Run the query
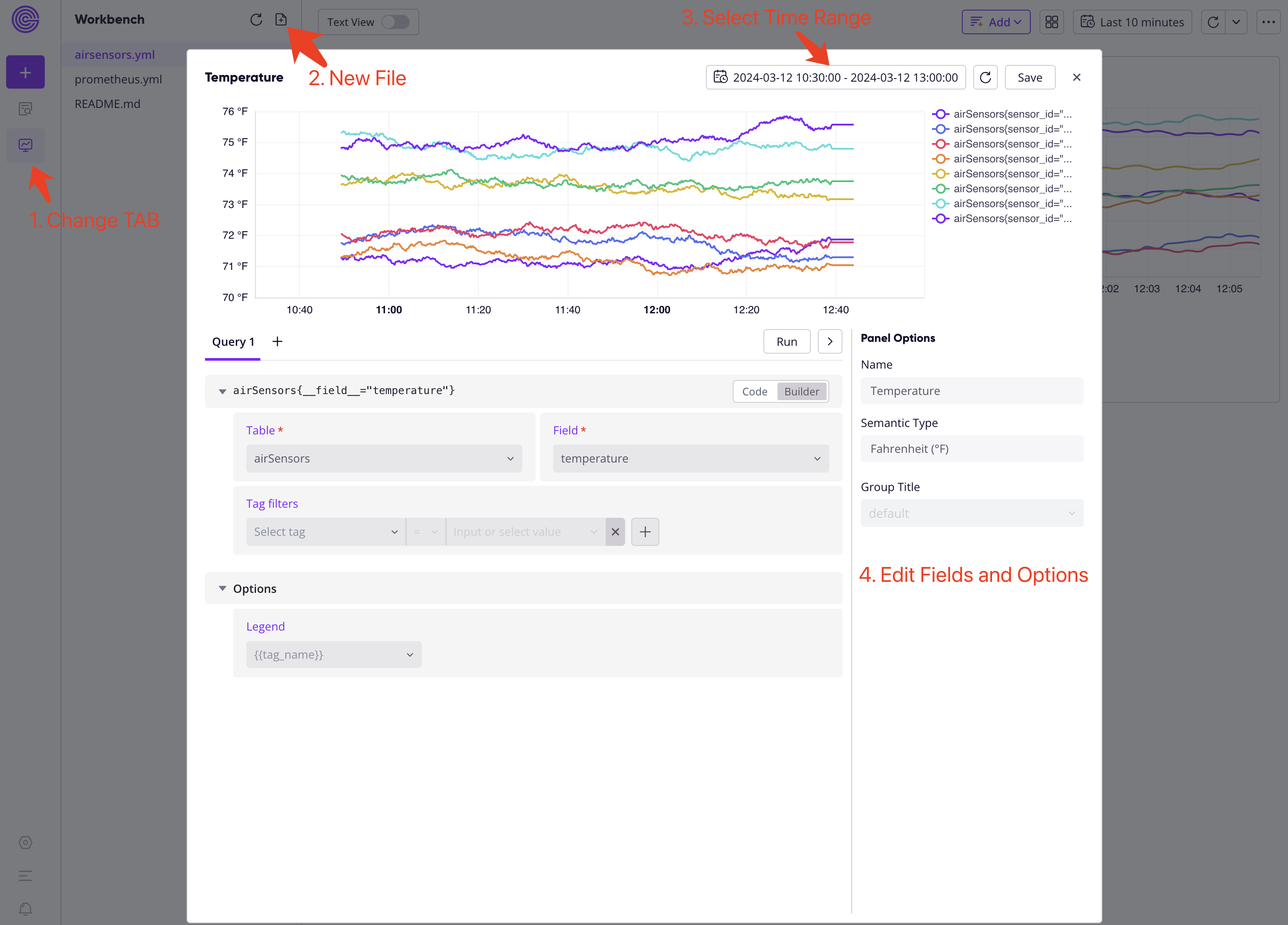 coord(787,341)
